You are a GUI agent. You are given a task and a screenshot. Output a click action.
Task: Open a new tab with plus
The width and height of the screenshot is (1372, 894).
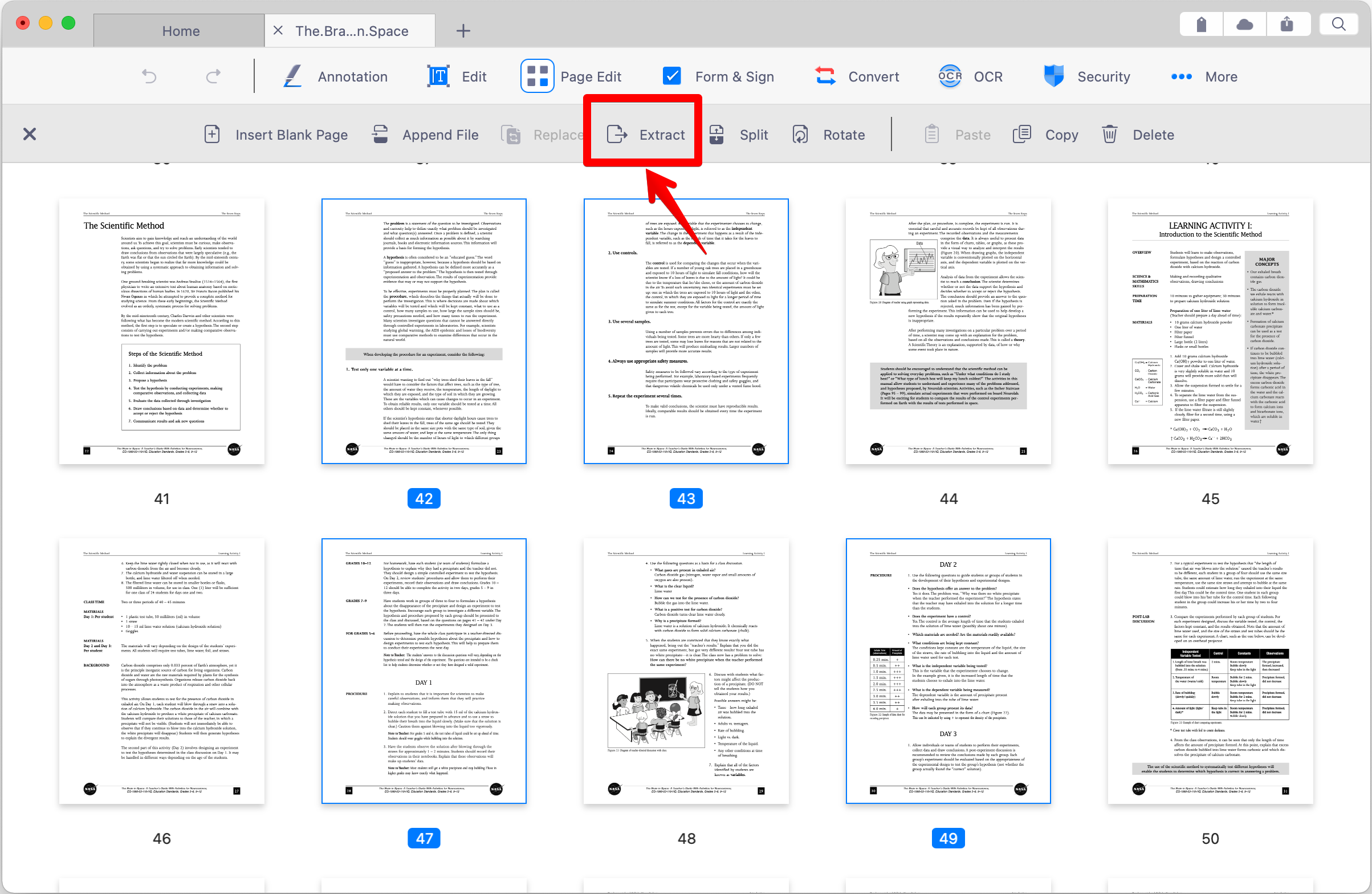pyautogui.click(x=463, y=31)
